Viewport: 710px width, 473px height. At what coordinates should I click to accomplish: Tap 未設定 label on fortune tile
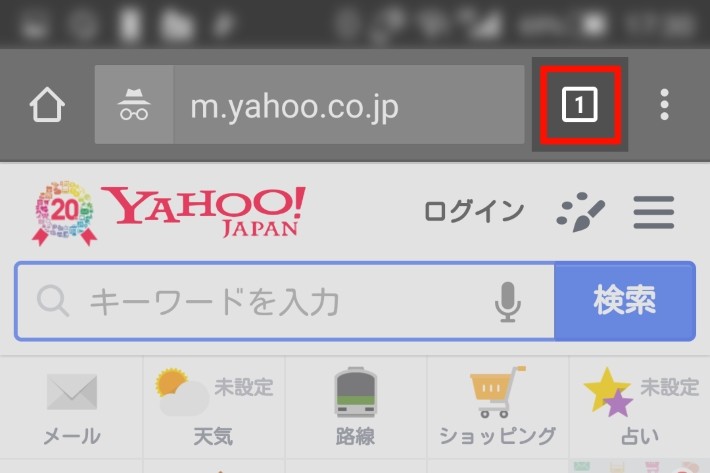coord(669,387)
